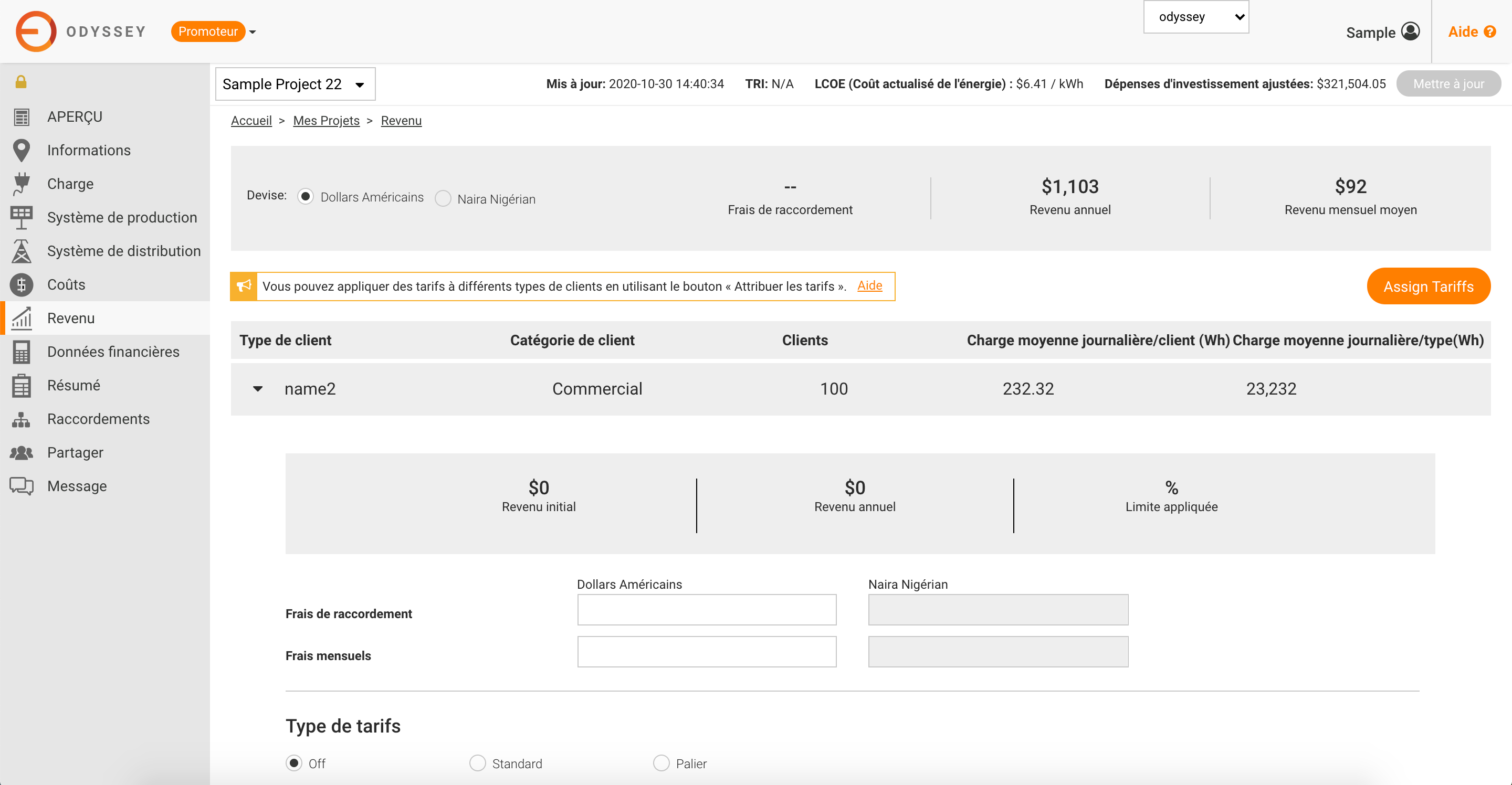The height and width of the screenshot is (785, 1512).
Task: Click the dollar coin Coûts icon
Action: pyautogui.click(x=21, y=285)
